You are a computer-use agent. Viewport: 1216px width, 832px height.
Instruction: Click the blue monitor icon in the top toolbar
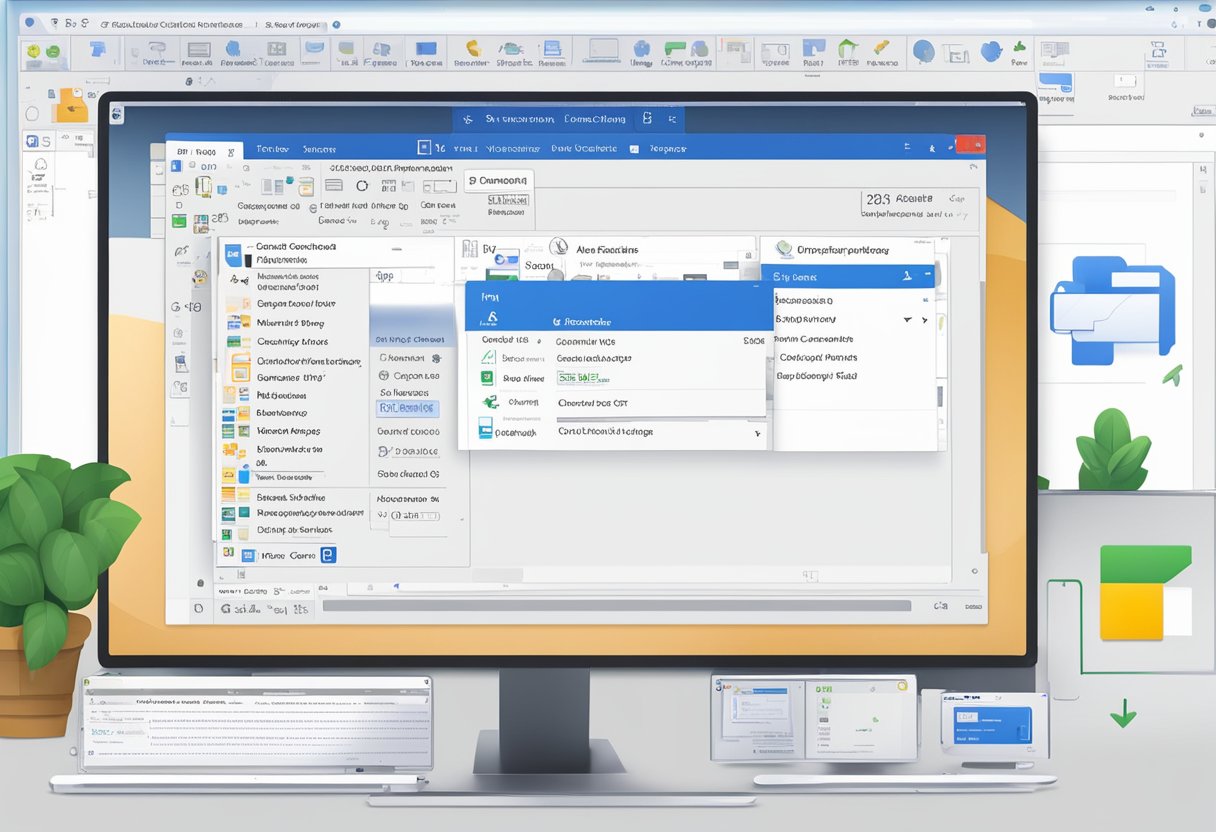tap(425, 48)
